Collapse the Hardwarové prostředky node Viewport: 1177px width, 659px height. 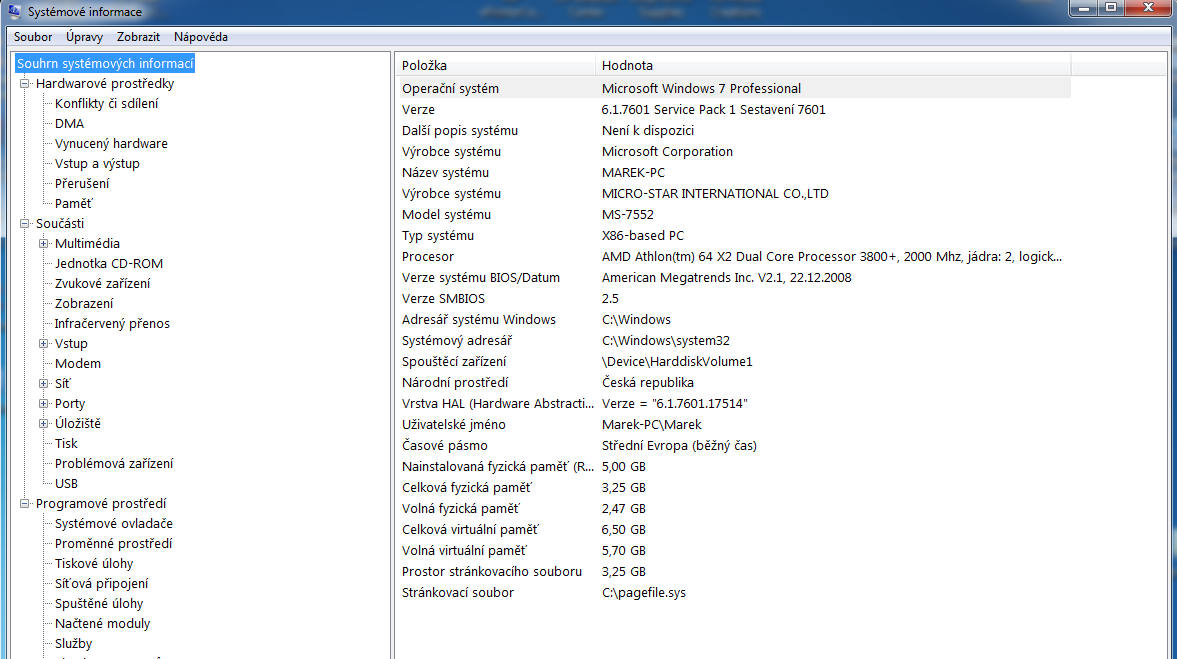tap(25, 83)
